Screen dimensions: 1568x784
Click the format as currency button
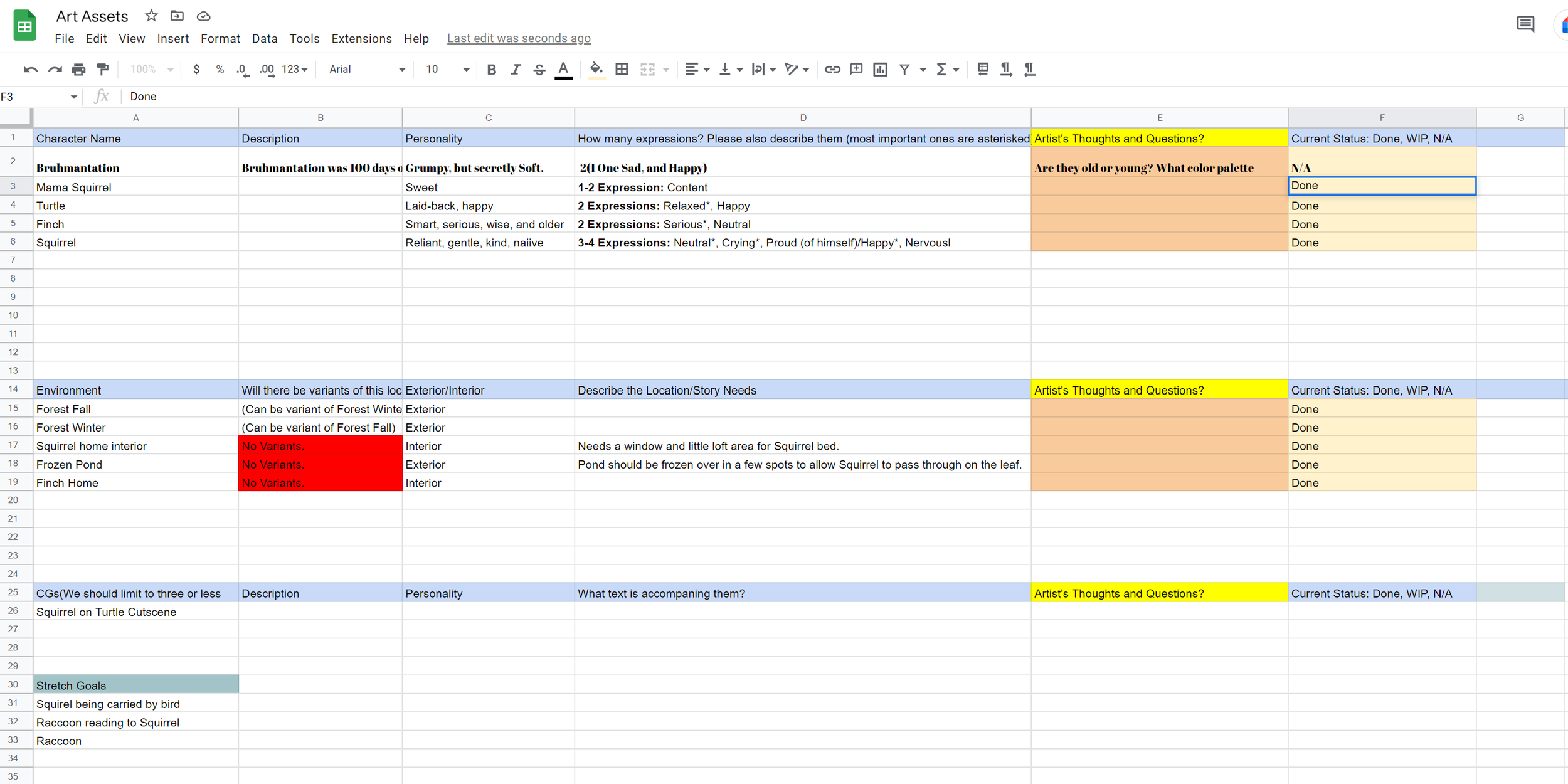pyautogui.click(x=196, y=70)
